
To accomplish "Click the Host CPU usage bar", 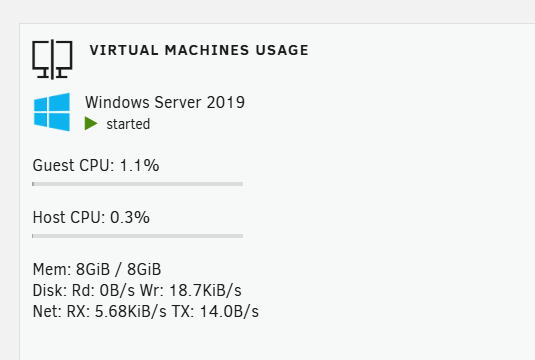I will pos(138,236).
